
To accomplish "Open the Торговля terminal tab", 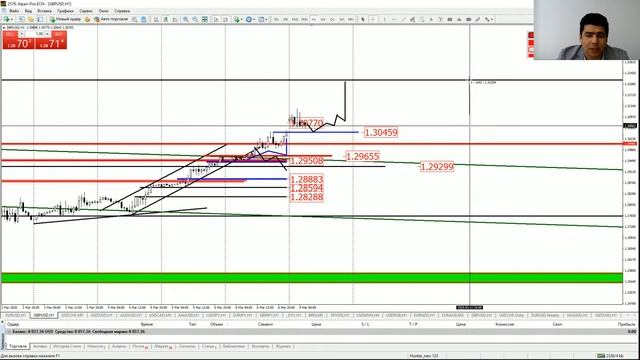I will coord(18,346).
